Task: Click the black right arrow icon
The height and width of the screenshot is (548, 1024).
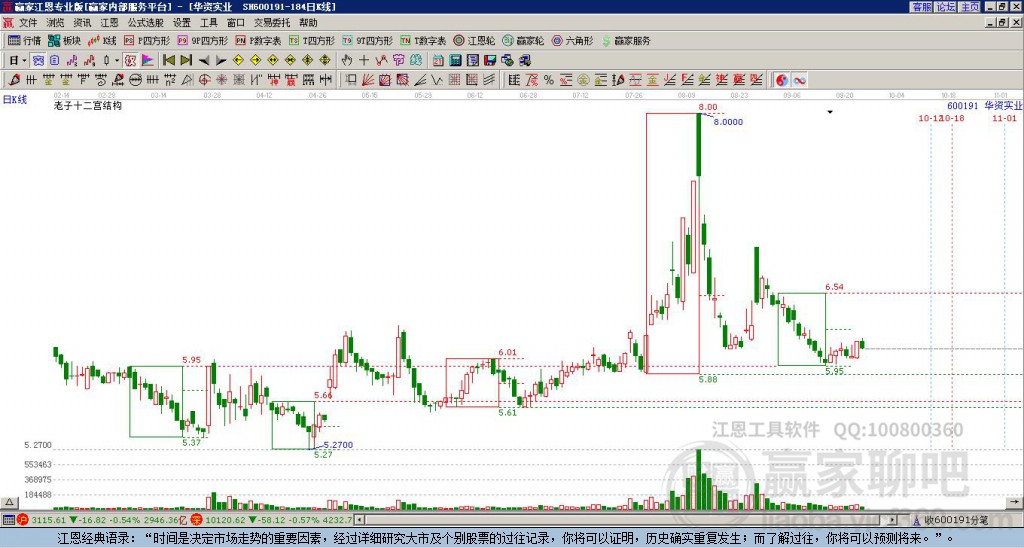Action: point(221,61)
